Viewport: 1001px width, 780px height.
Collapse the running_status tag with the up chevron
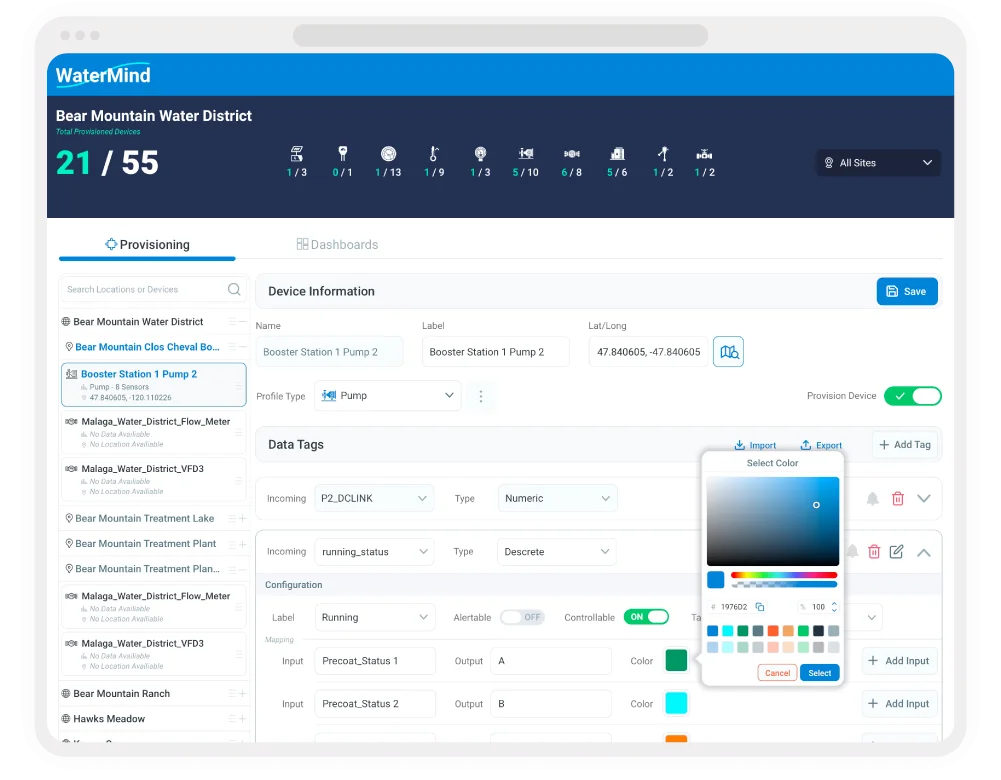coord(924,552)
